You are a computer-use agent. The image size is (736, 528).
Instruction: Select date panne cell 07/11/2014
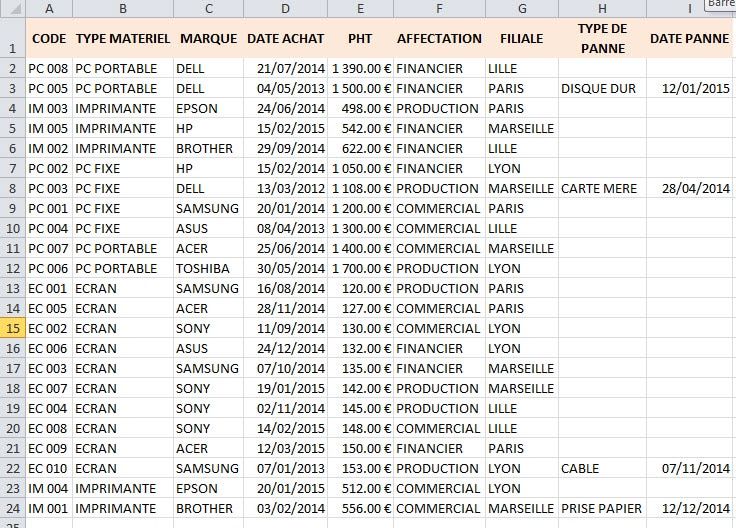[x=689, y=468]
